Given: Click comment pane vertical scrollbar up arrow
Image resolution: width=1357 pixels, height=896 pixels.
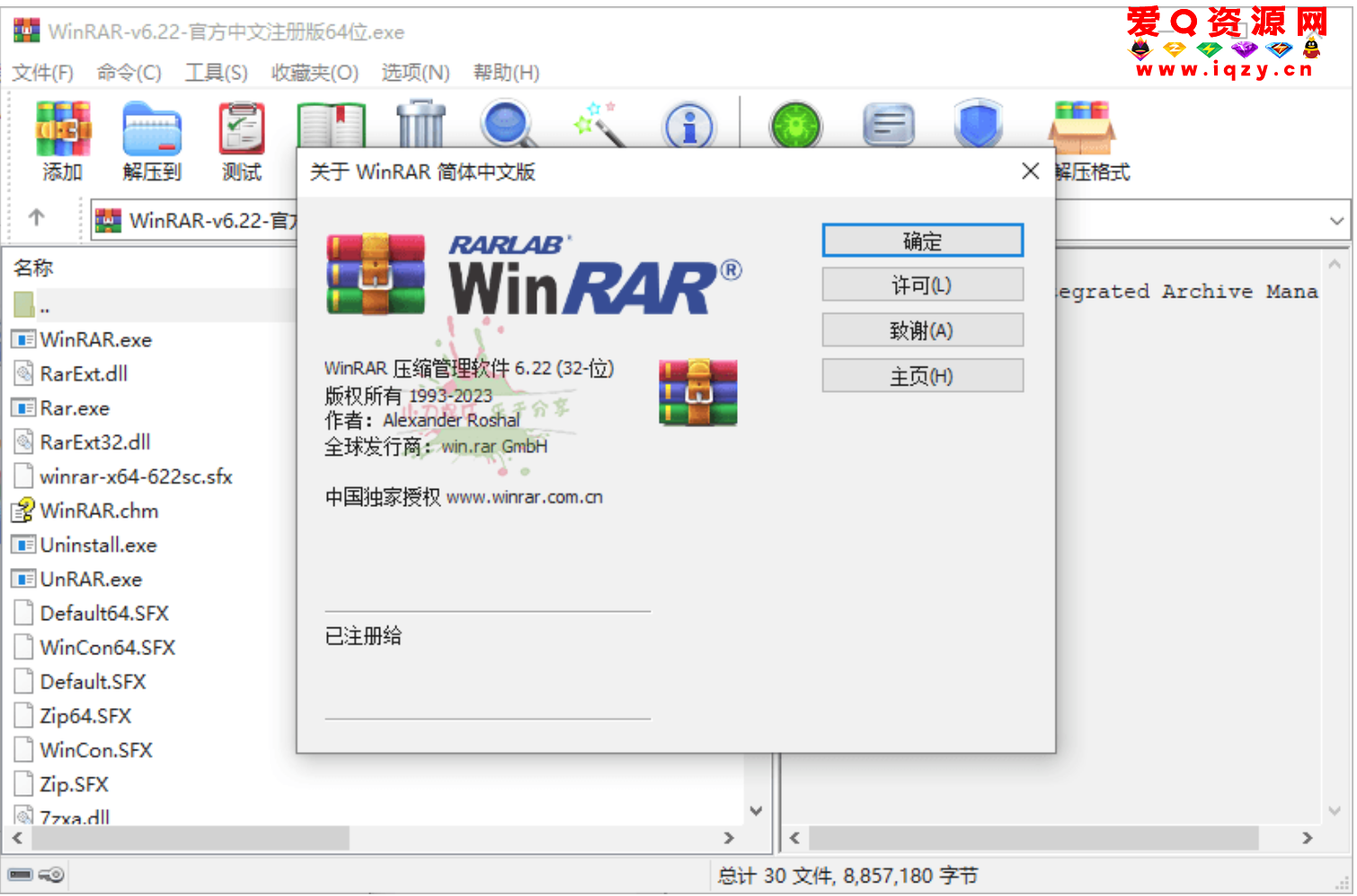Looking at the screenshot, I should tap(1335, 264).
